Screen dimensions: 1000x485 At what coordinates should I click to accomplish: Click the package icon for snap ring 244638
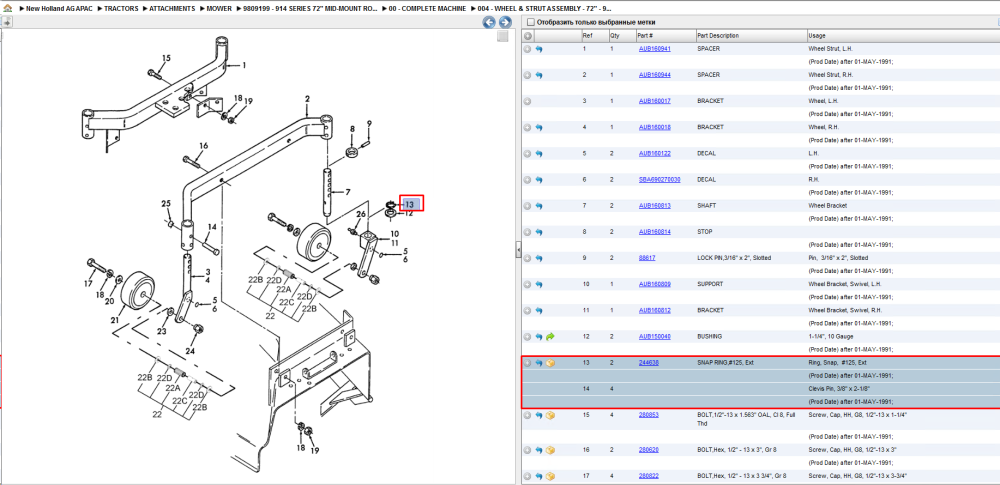[550, 363]
